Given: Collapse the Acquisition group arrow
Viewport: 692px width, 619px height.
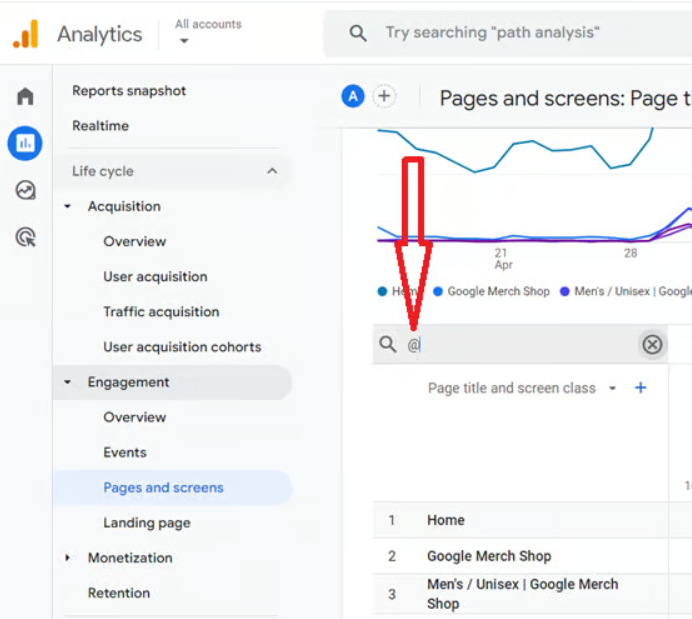Looking at the screenshot, I should [68, 206].
